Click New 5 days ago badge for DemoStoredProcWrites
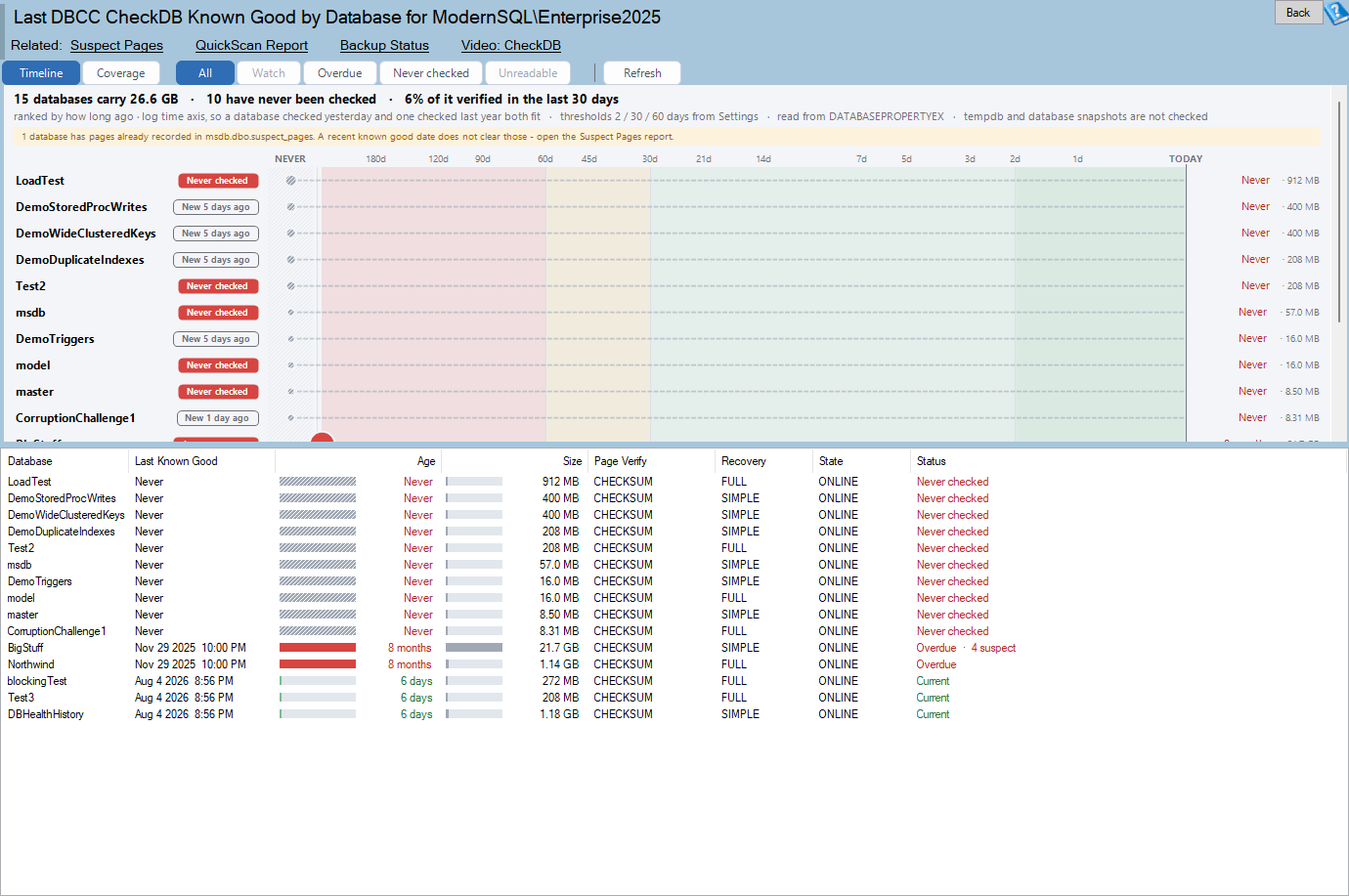 pyautogui.click(x=216, y=207)
